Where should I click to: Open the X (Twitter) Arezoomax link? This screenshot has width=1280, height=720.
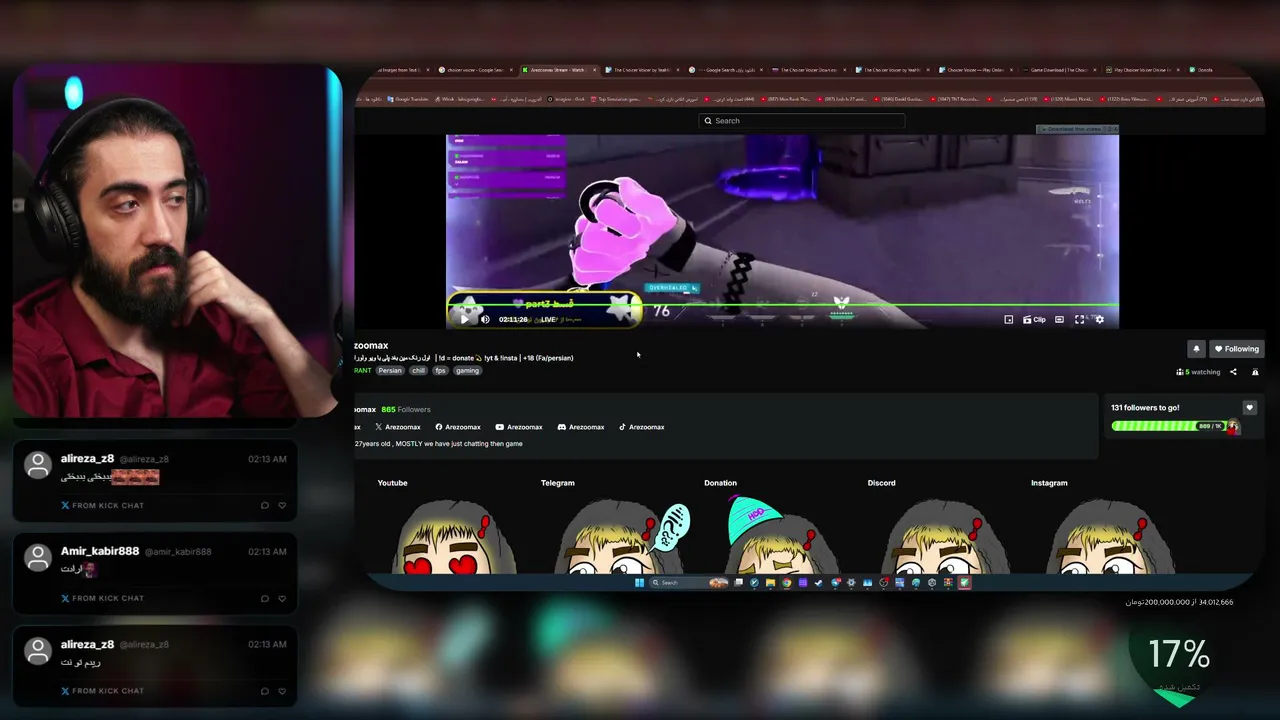(398, 427)
